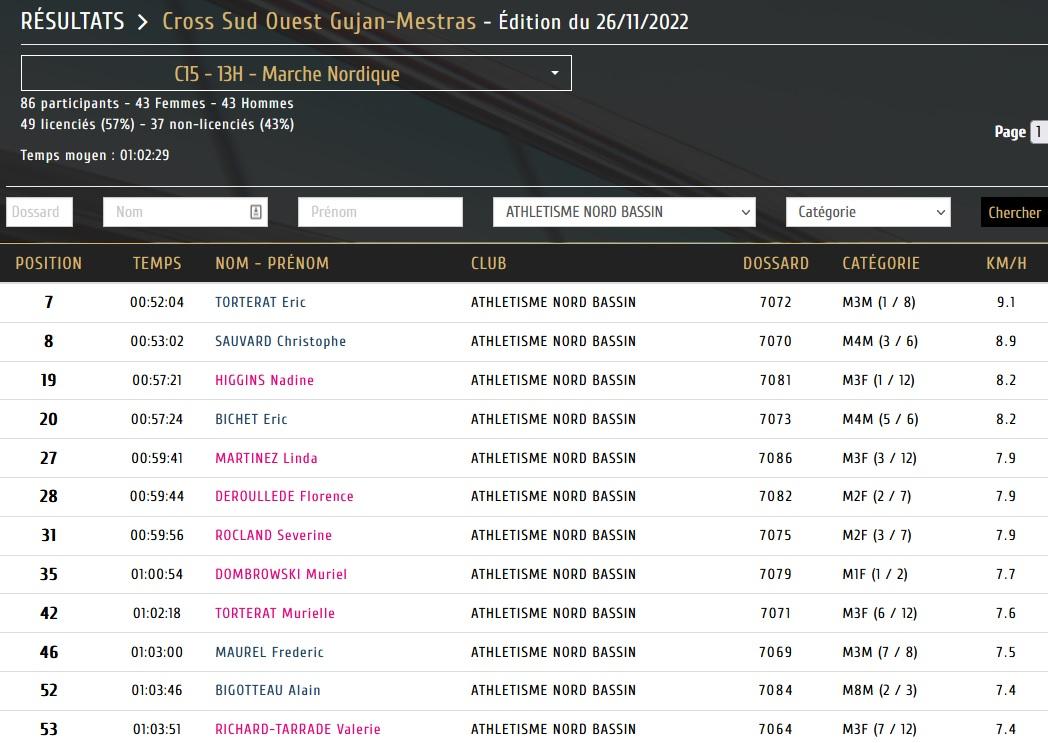The height and width of the screenshot is (743, 1048).
Task: Open HIGGINS Nadine runner profile
Action: [264, 380]
